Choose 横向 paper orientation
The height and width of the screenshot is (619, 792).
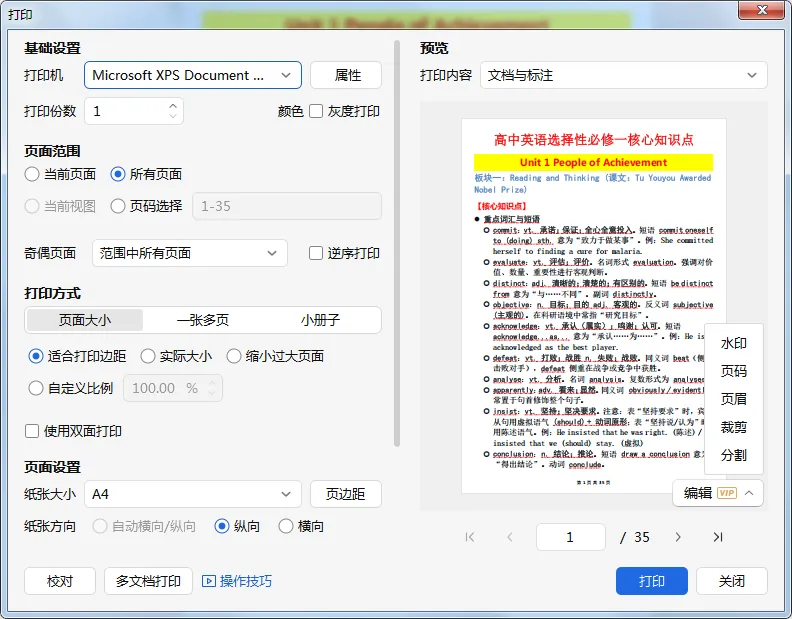(286, 527)
